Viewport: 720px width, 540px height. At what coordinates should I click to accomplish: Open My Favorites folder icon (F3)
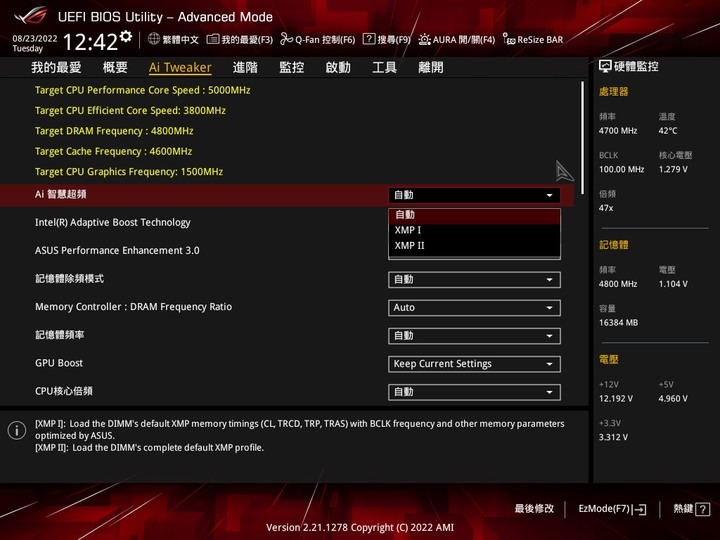213,39
